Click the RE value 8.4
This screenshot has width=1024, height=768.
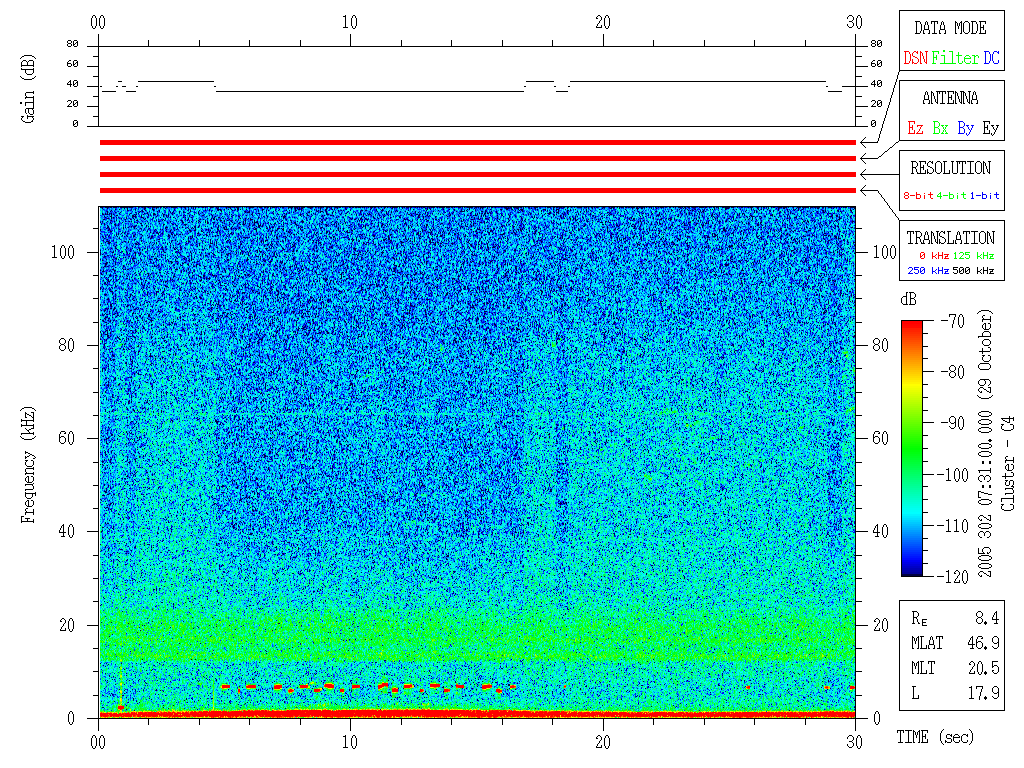[987, 618]
